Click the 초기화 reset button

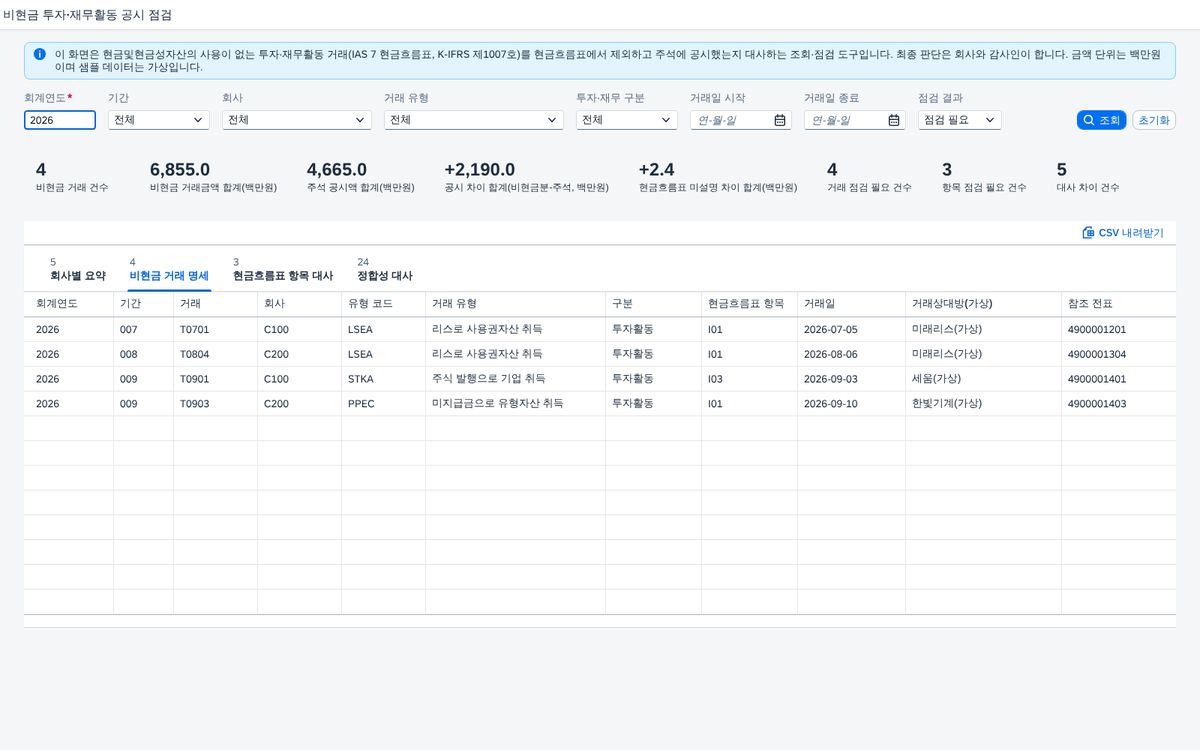click(1154, 120)
